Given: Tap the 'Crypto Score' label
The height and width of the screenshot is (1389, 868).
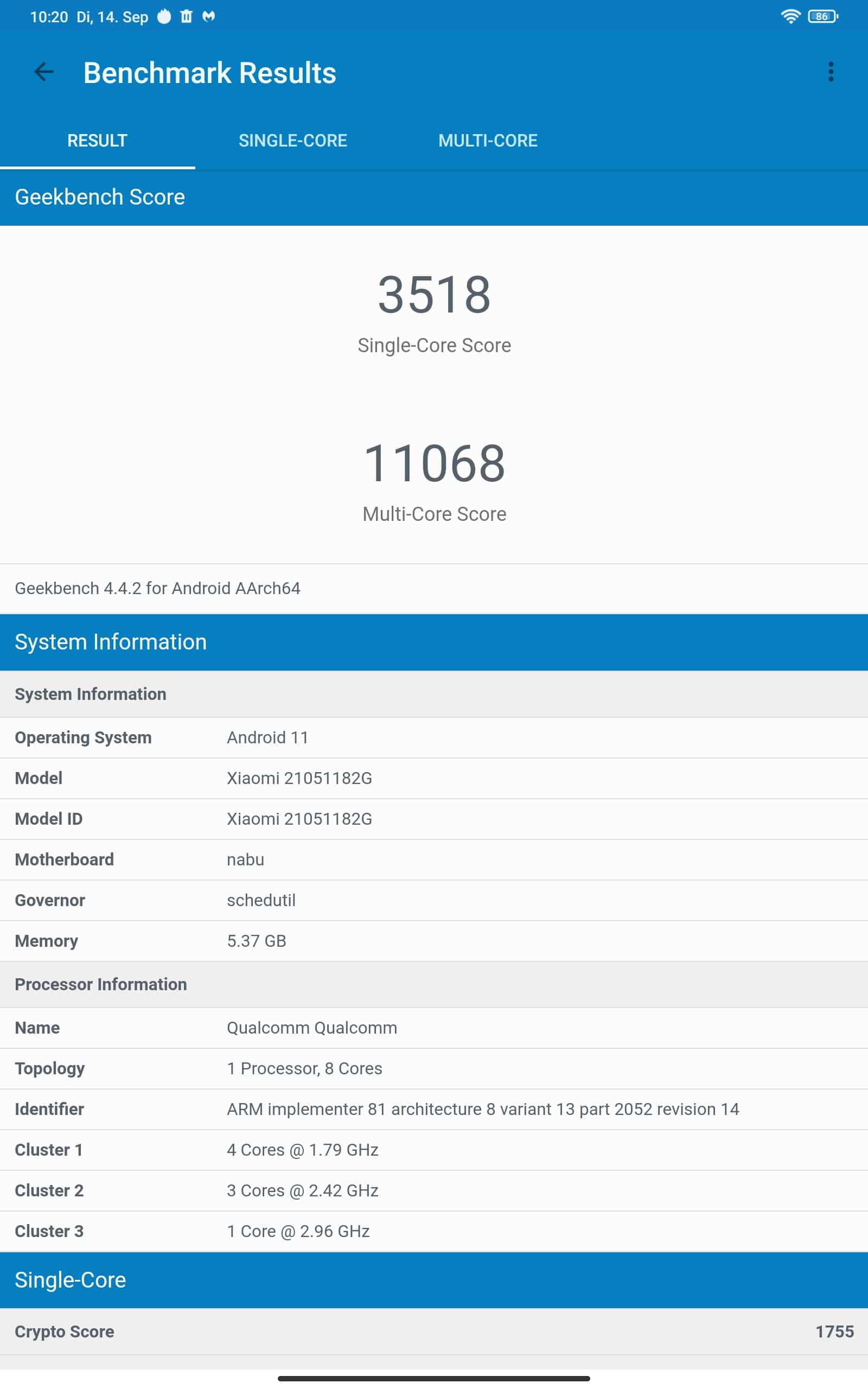Looking at the screenshot, I should (x=65, y=1332).
